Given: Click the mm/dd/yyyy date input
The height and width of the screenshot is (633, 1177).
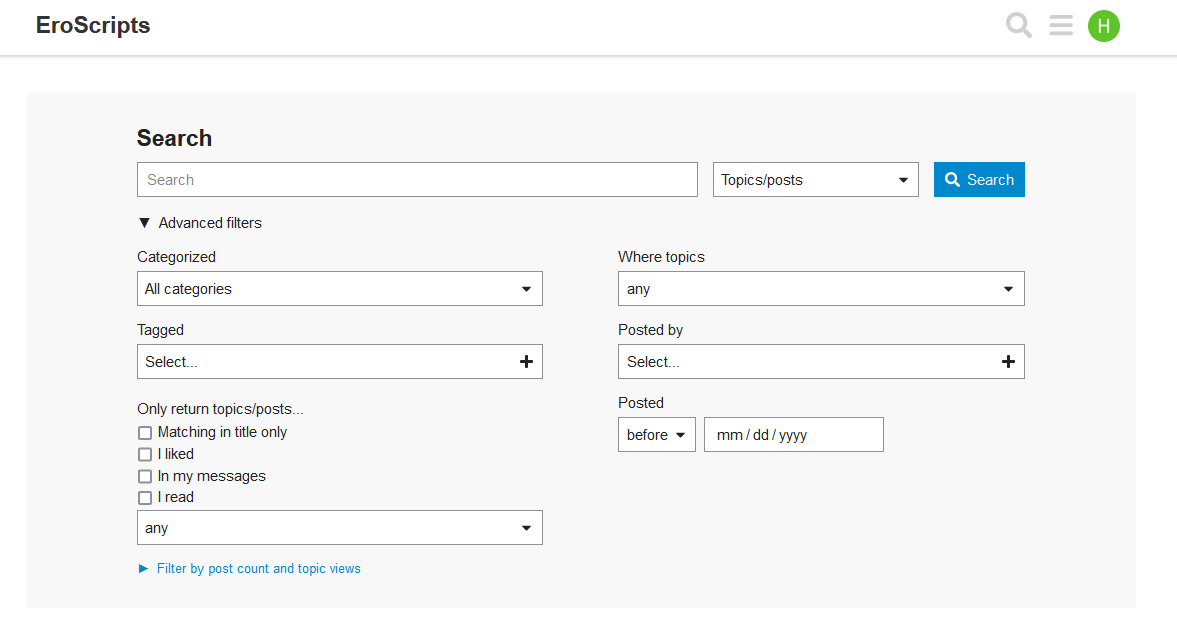Looking at the screenshot, I should click(x=793, y=435).
